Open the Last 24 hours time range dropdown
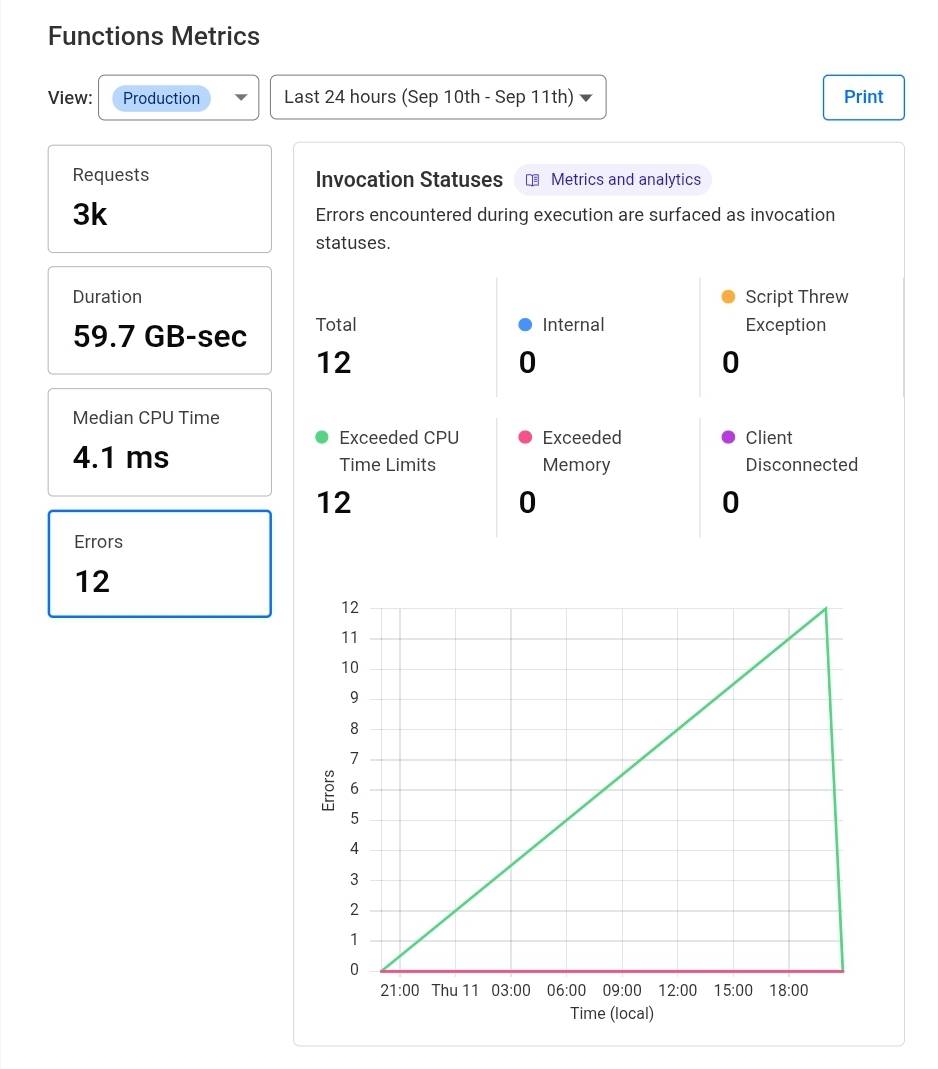Image resolution: width=938 pixels, height=1069 pixels. (x=438, y=98)
